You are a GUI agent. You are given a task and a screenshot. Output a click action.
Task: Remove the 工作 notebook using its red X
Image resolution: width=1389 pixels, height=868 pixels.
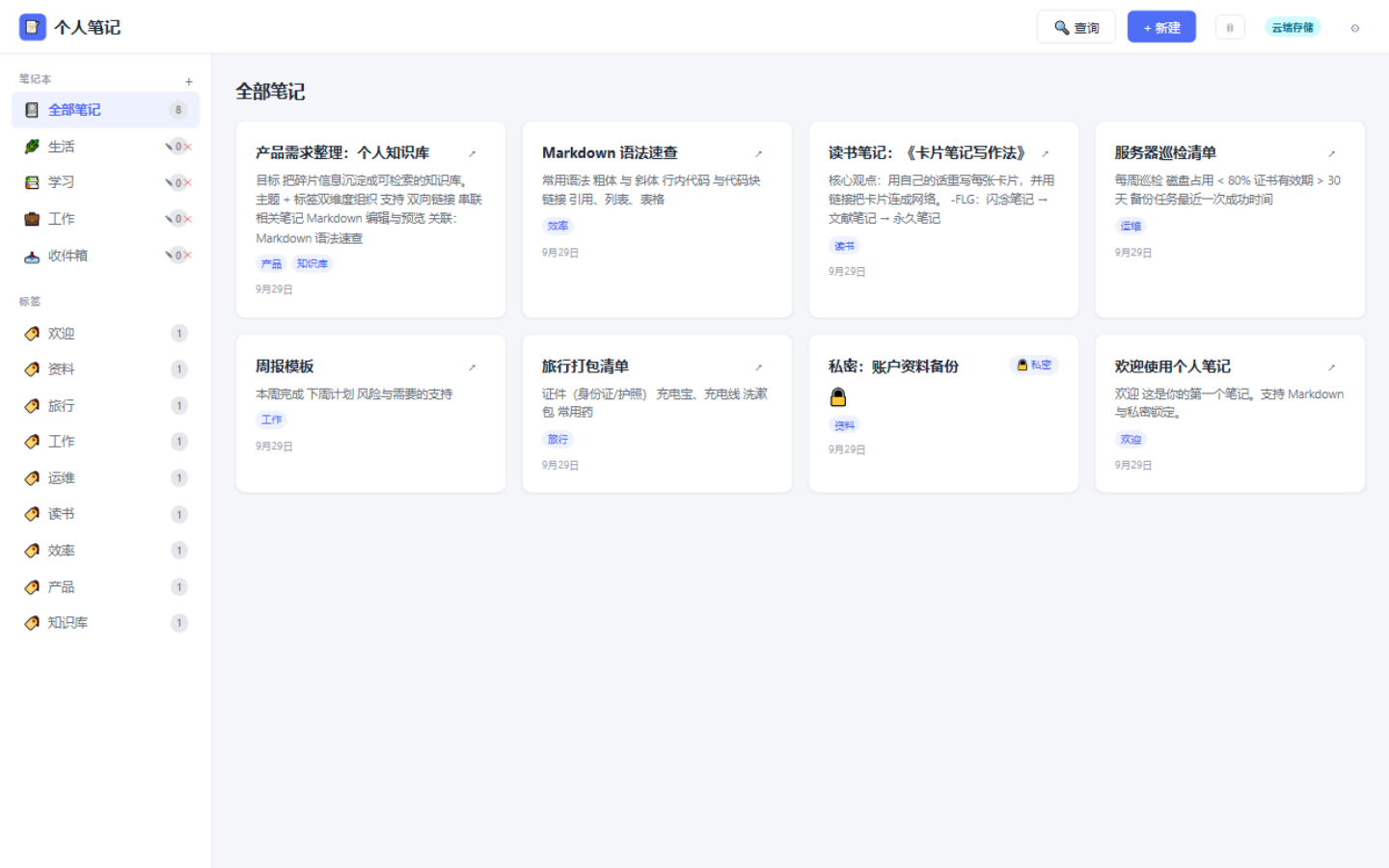pos(188,219)
